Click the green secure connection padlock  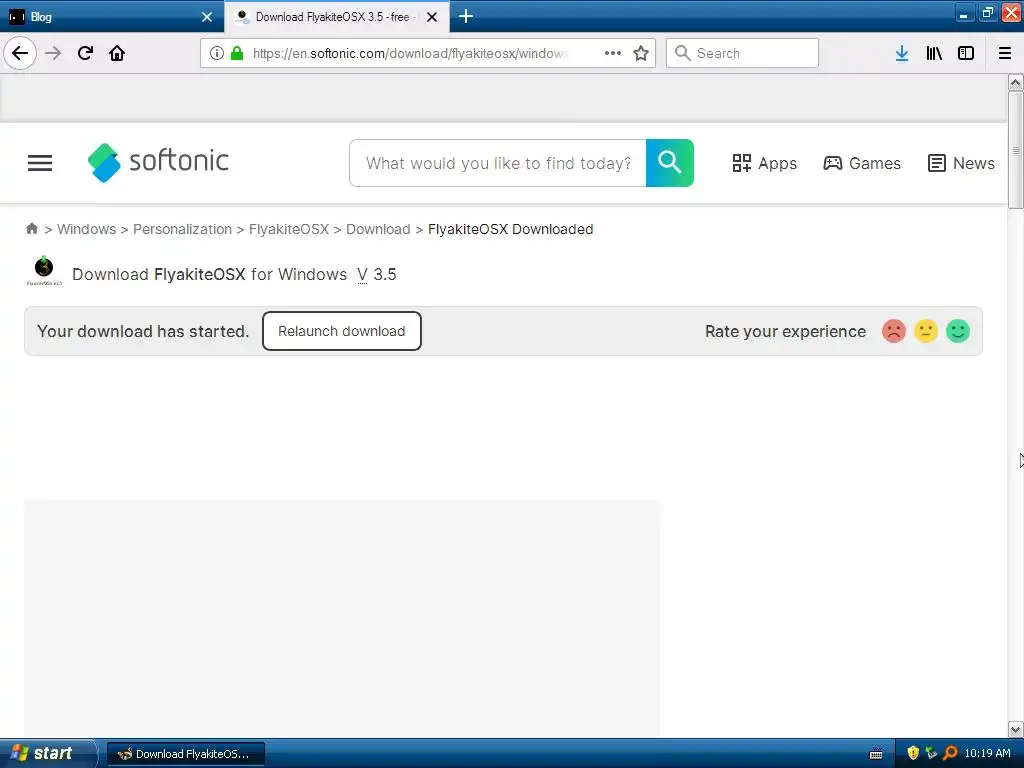[x=237, y=53]
